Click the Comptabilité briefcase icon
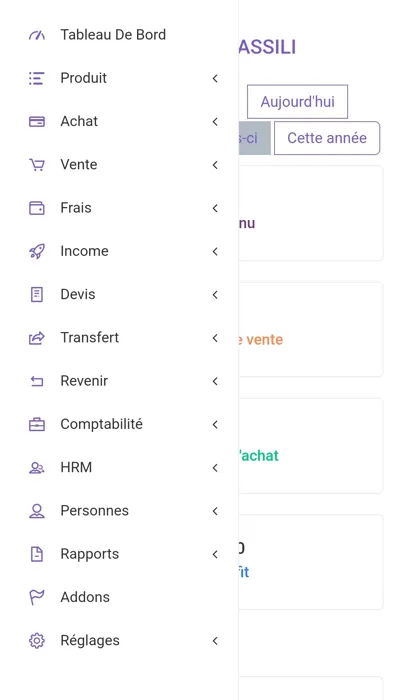The image size is (399, 700). pyautogui.click(x=37, y=425)
